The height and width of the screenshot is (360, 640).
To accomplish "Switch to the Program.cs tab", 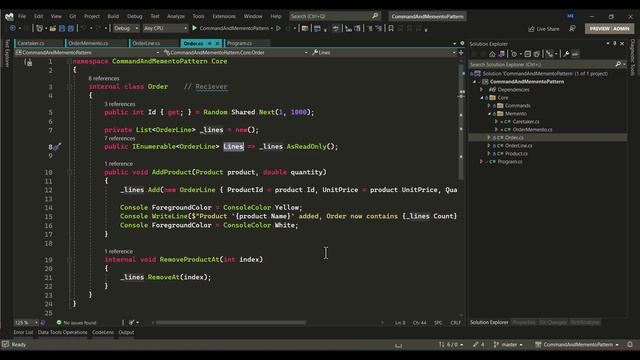I will (247, 43).
